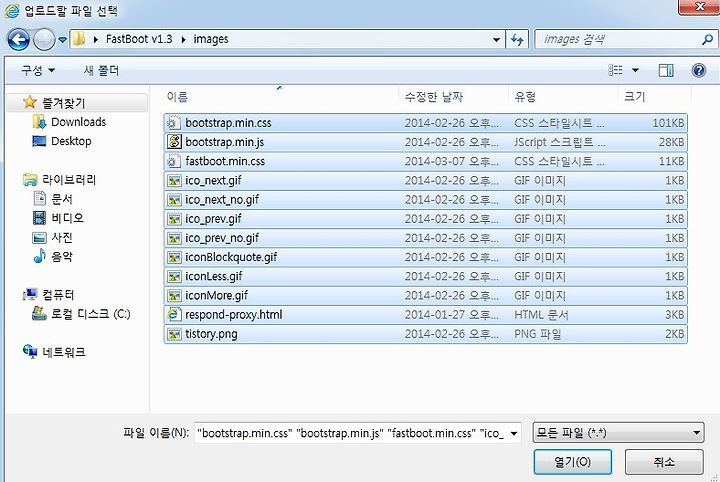Click the bootstrap.min.js script icon
This screenshot has width=720, height=482.
pos(174,142)
